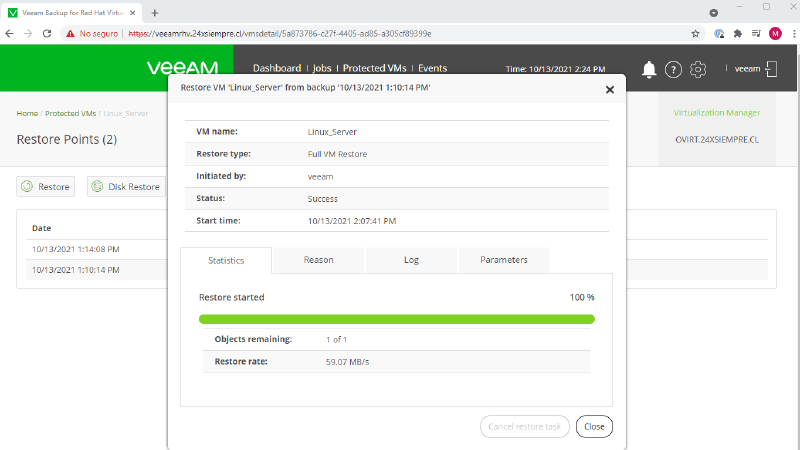Close the Restore VM dialog with X
Image resolution: width=800 pixels, height=450 pixels.
[x=610, y=90]
